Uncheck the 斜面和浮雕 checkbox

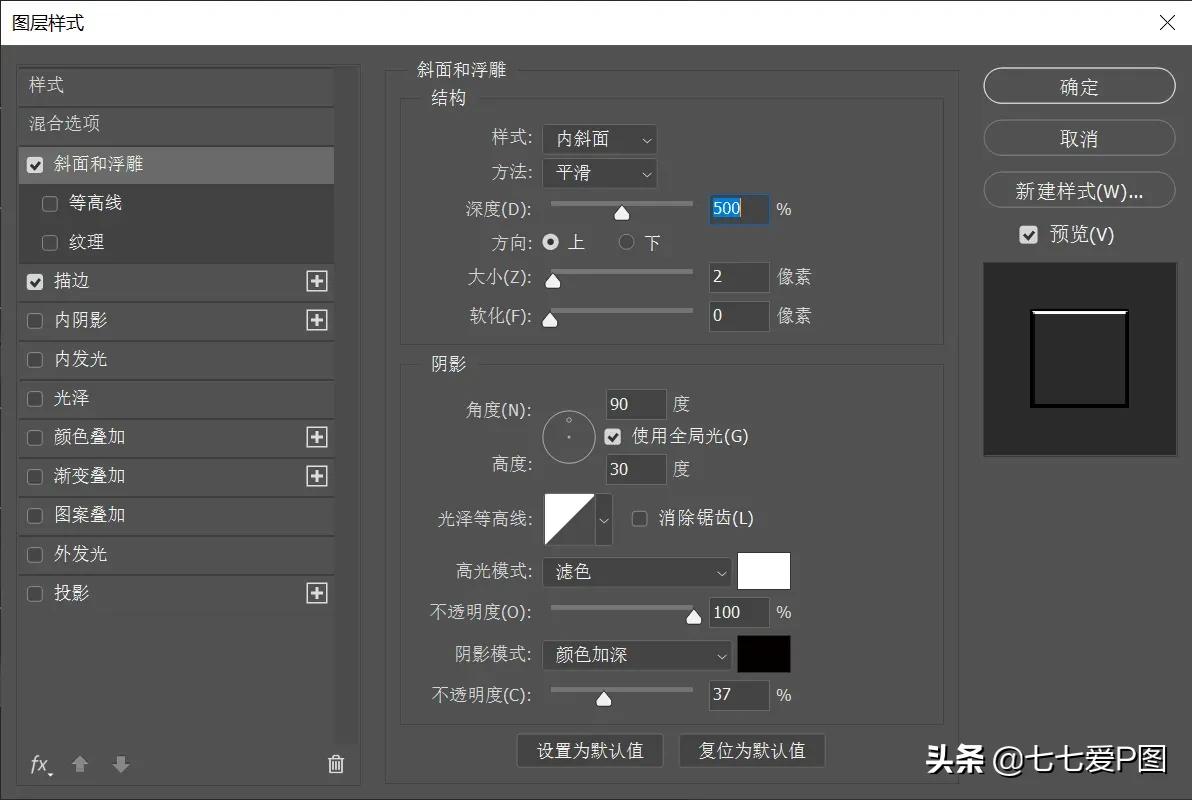click(x=35, y=165)
